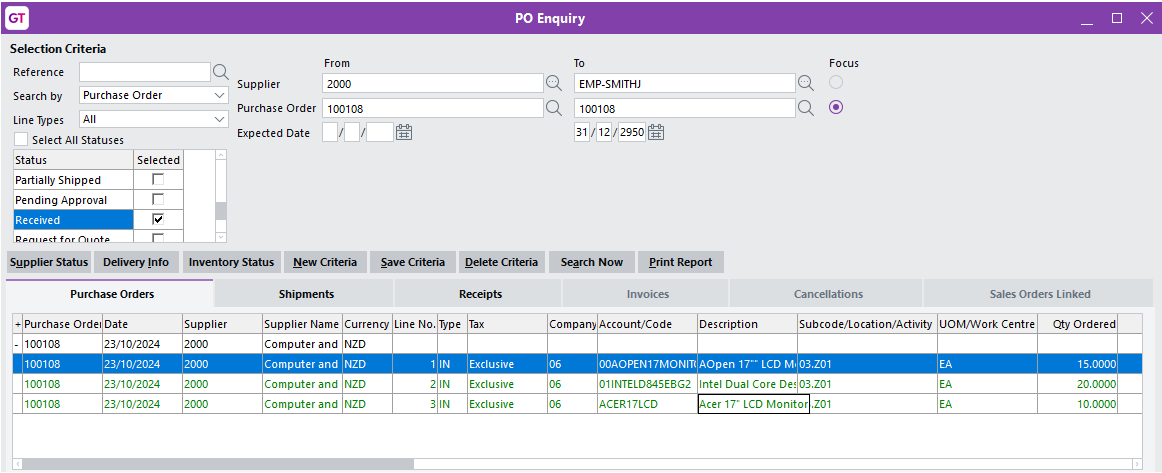
Task: Click the Search Now button
Action: coord(592,262)
